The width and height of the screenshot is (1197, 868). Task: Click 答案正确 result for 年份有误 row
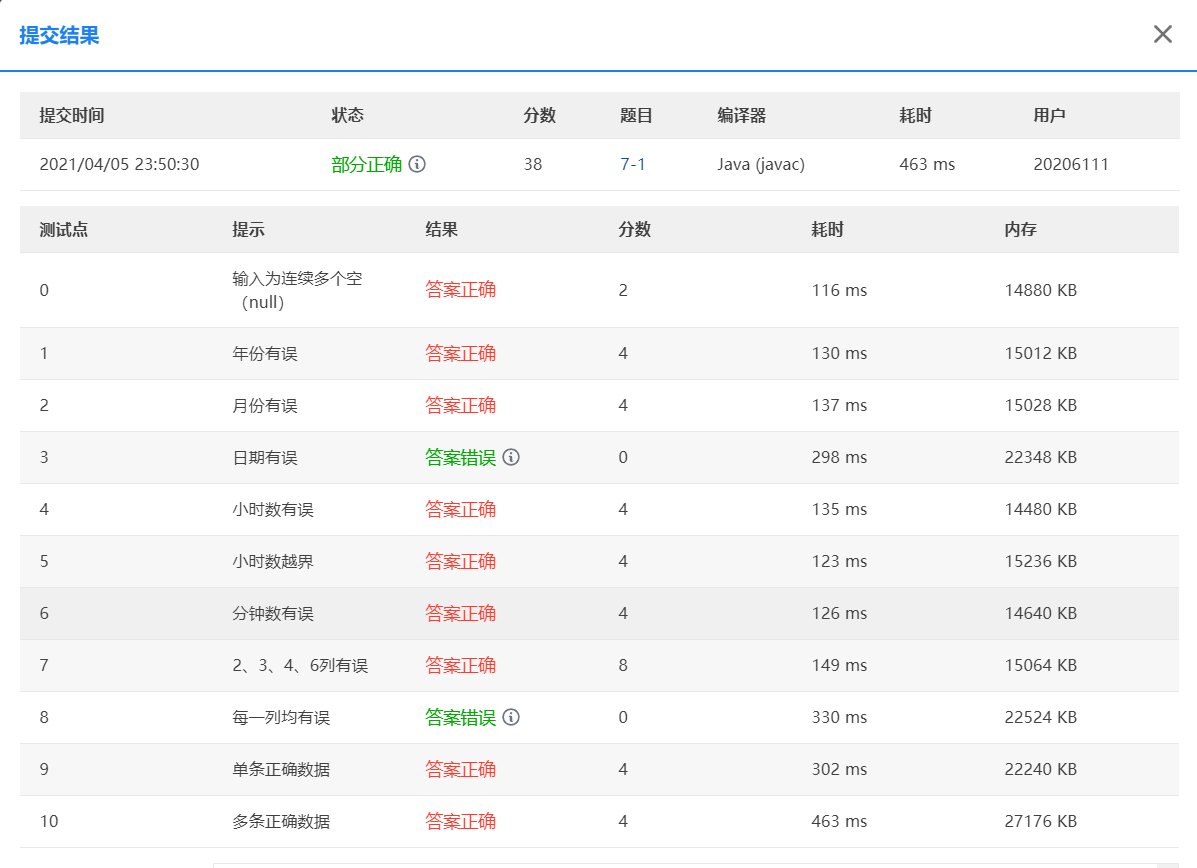point(460,353)
